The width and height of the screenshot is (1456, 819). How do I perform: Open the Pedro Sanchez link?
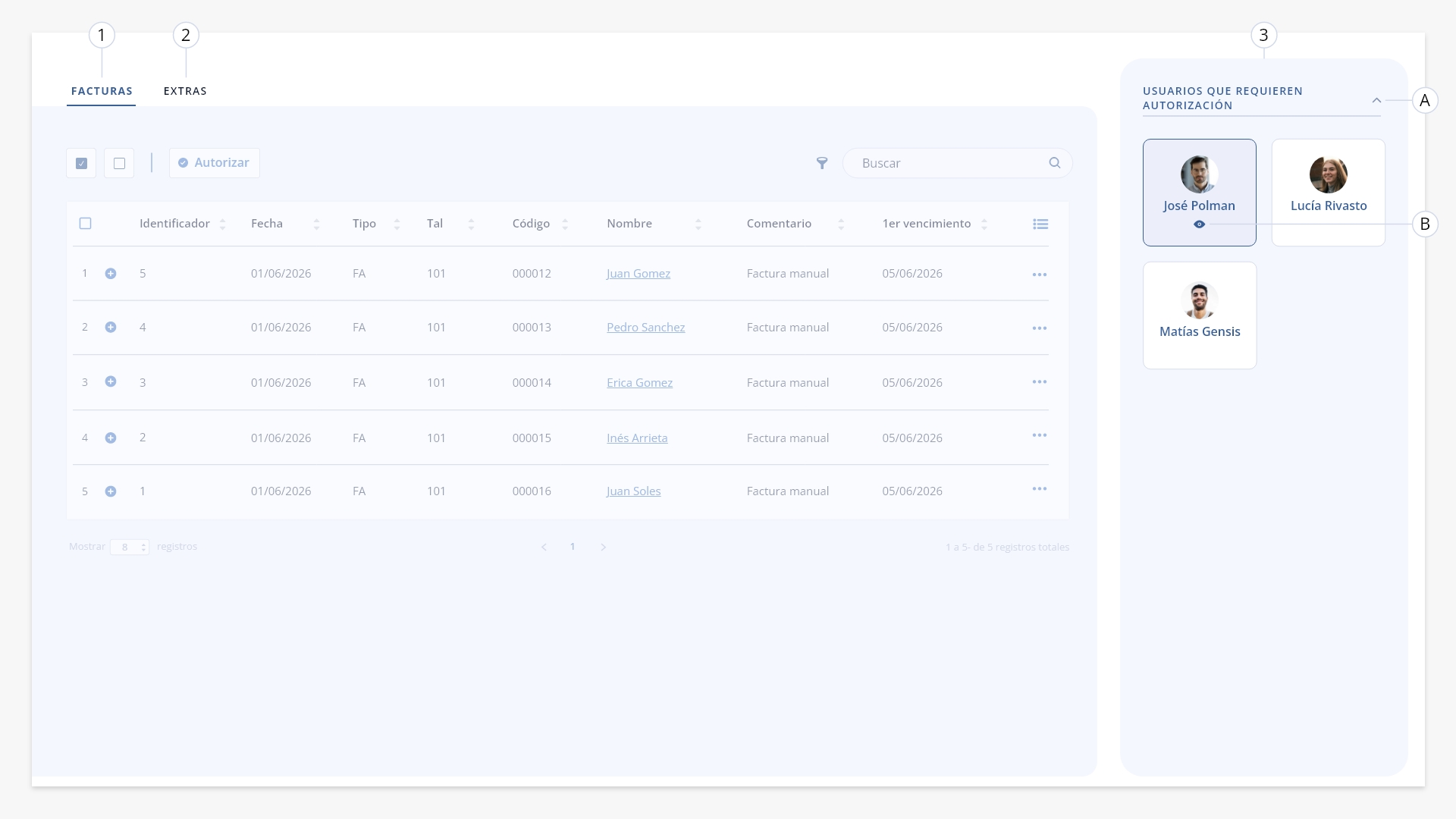(x=646, y=328)
